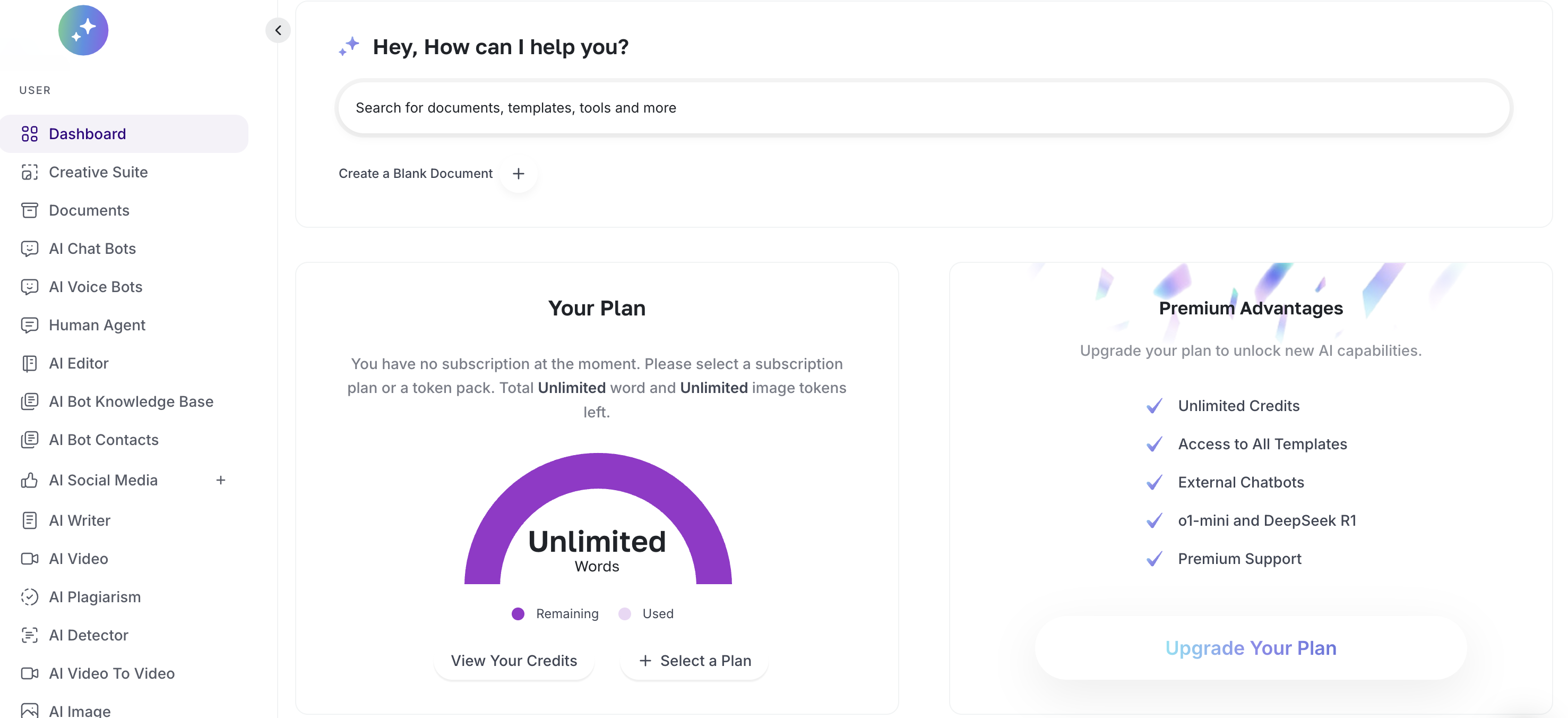Click the AI Video camera icon
This screenshot has height=718, width=1568.
pyautogui.click(x=29, y=559)
